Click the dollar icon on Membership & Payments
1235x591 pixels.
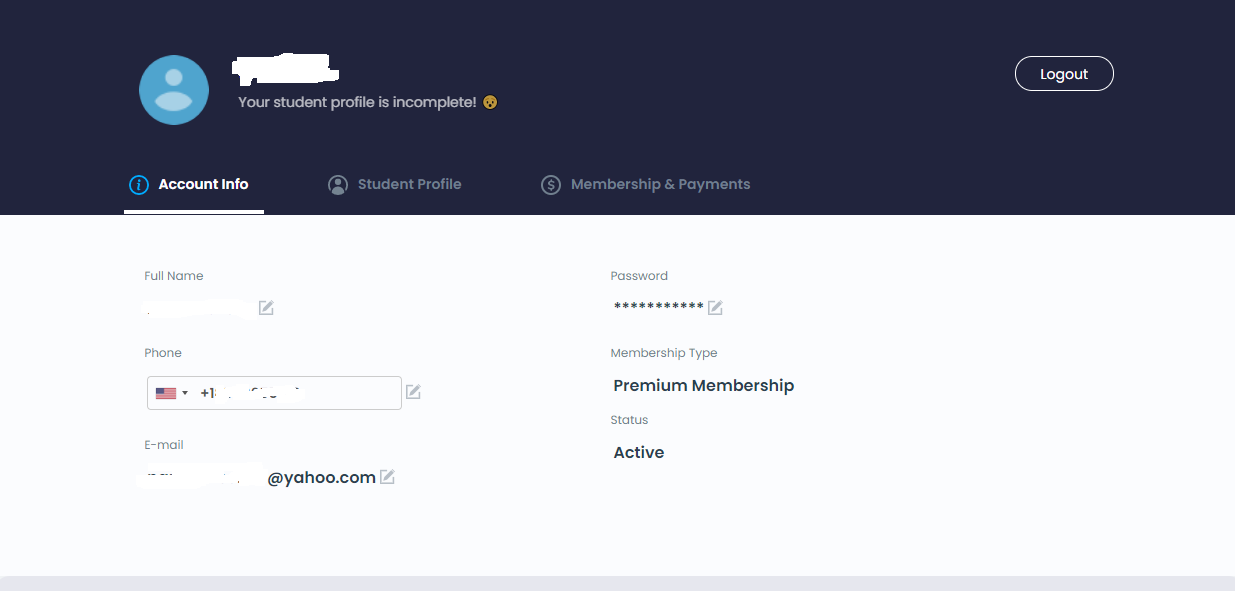click(x=551, y=185)
